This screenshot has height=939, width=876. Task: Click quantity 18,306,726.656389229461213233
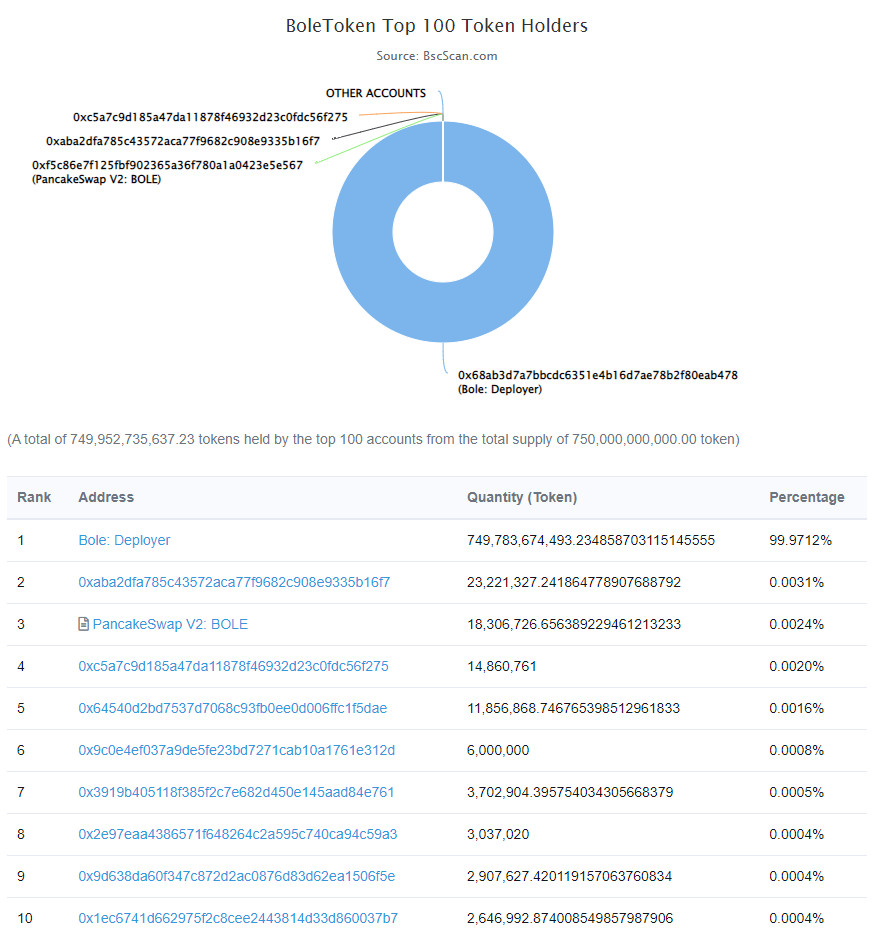pyautogui.click(x=574, y=624)
